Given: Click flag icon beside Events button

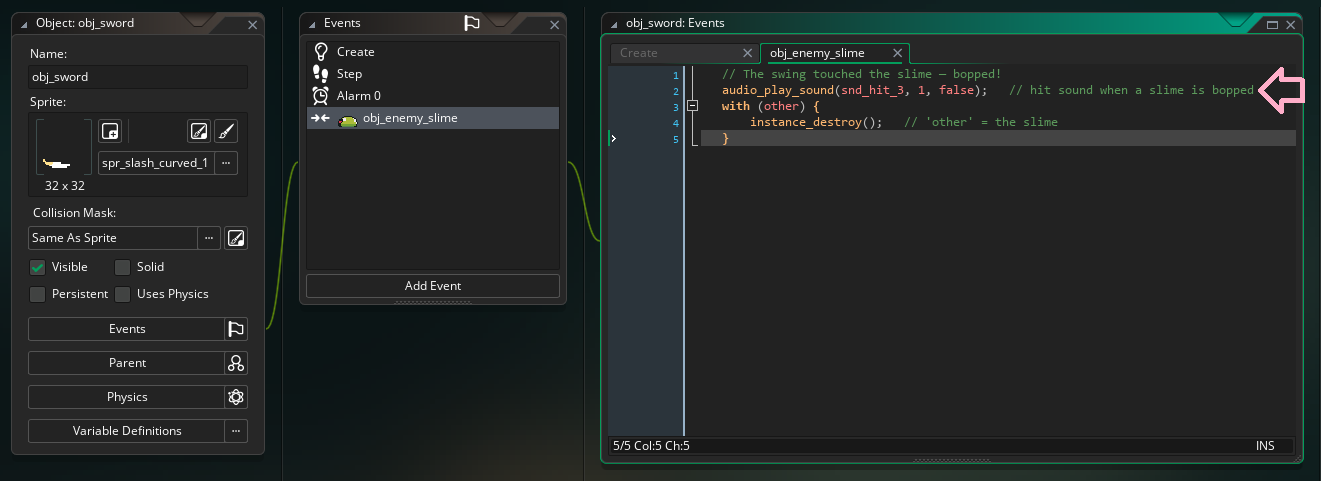Looking at the screenshot, I should (x=236, y=329).
